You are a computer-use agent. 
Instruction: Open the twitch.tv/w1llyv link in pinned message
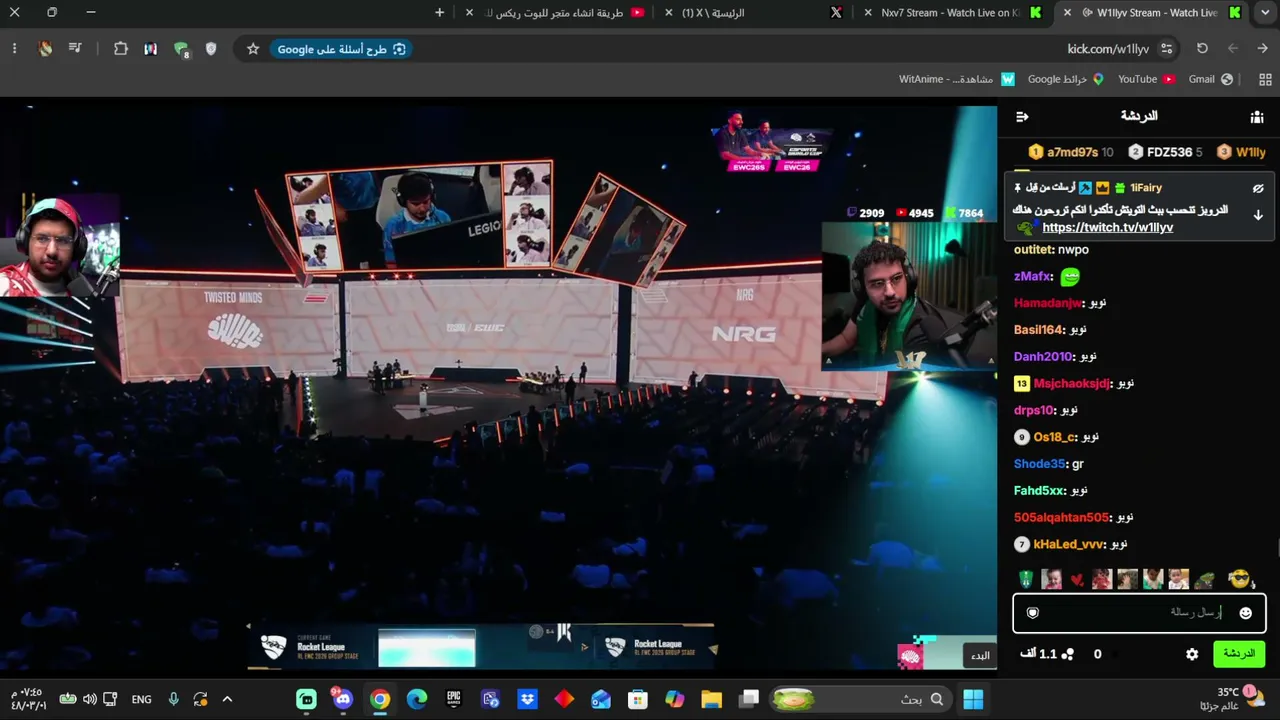pyautogui.click(x=1108, y=228)
